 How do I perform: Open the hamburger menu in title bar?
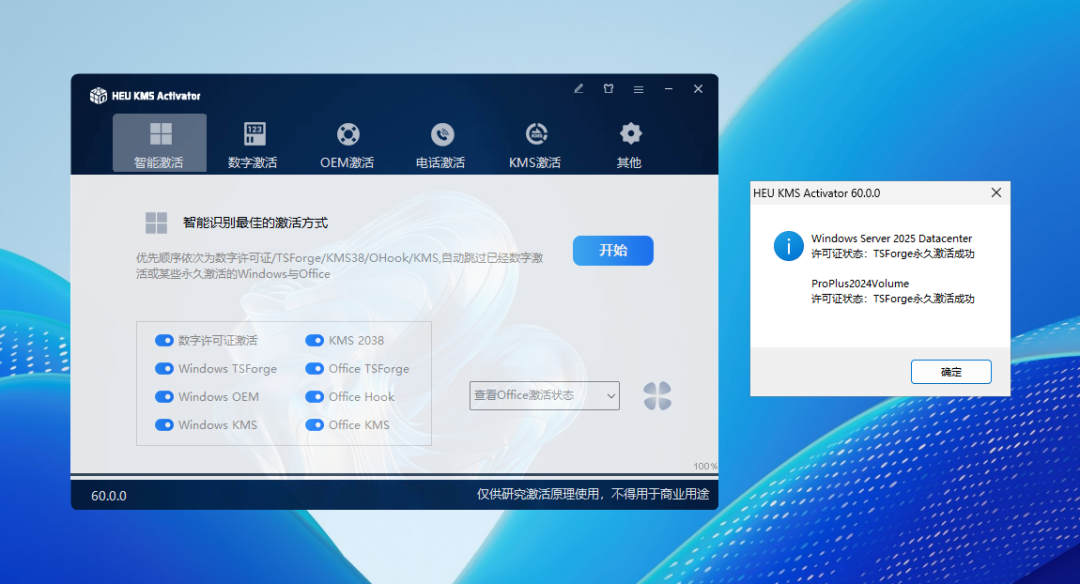[638, 89]
